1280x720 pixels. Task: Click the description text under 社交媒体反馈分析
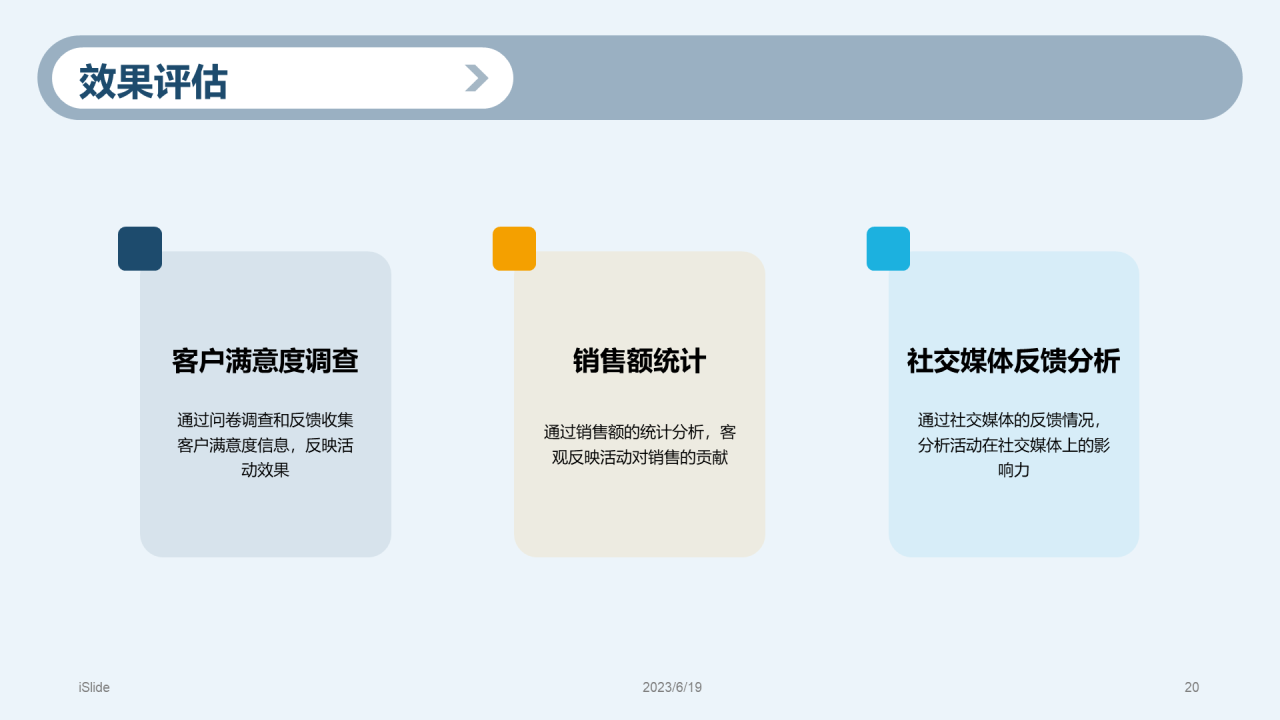[x=1013, y=445]
